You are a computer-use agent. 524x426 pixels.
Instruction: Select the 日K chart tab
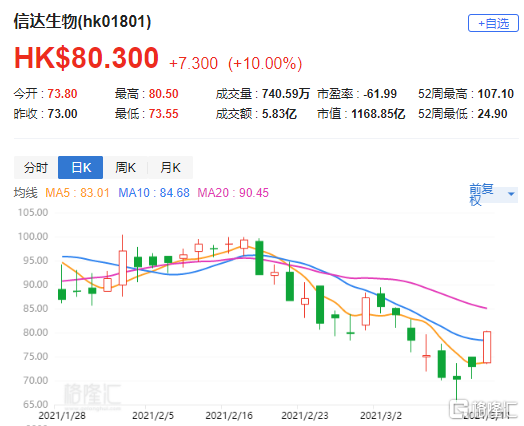[x=81, y=167]
